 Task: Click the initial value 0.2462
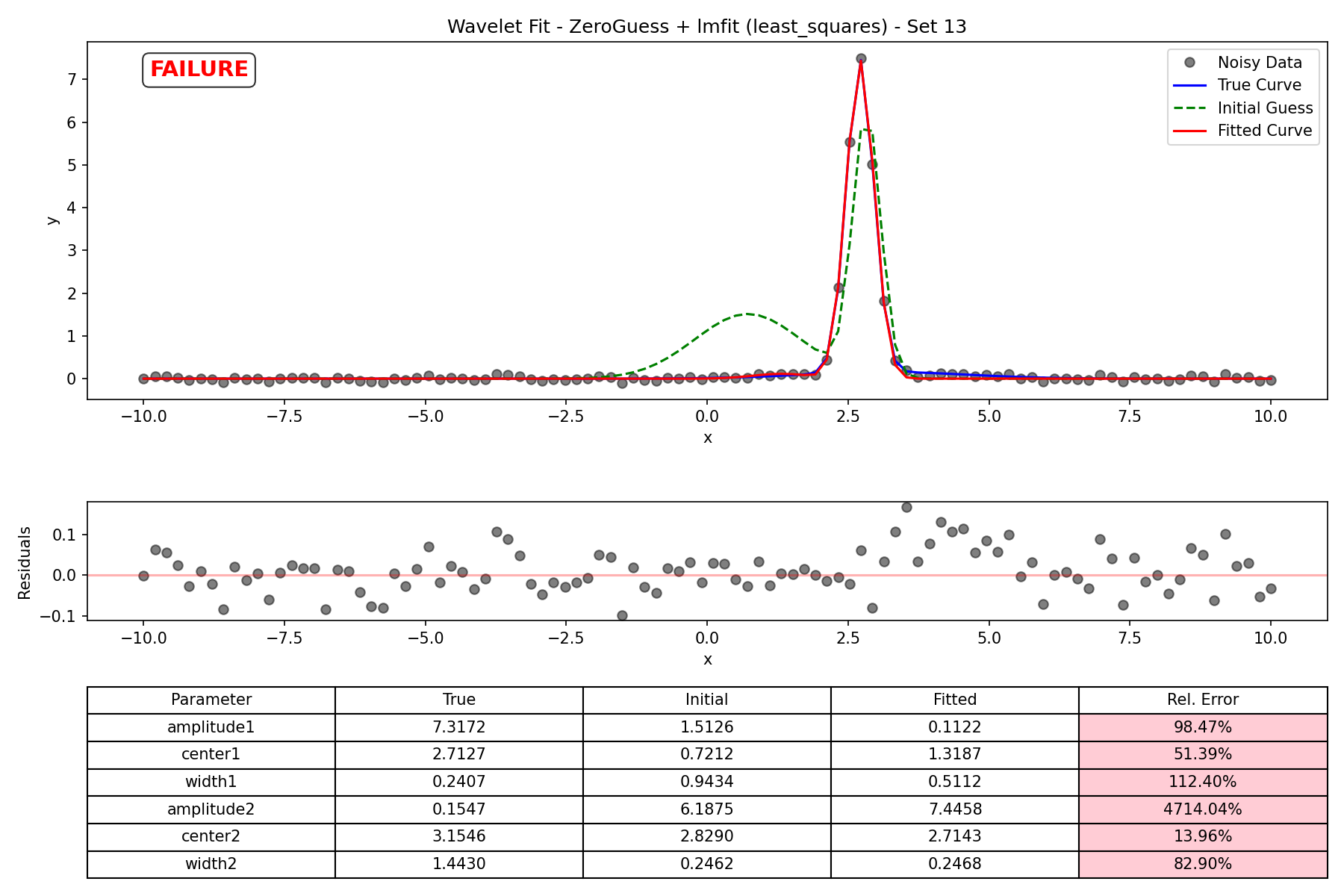[x=707, y=864]
